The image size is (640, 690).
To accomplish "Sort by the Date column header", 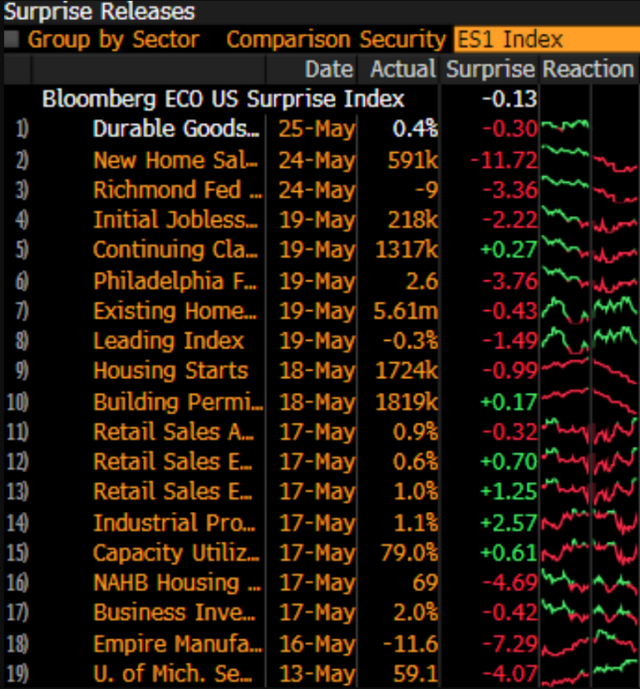I will tap(329, 69).
